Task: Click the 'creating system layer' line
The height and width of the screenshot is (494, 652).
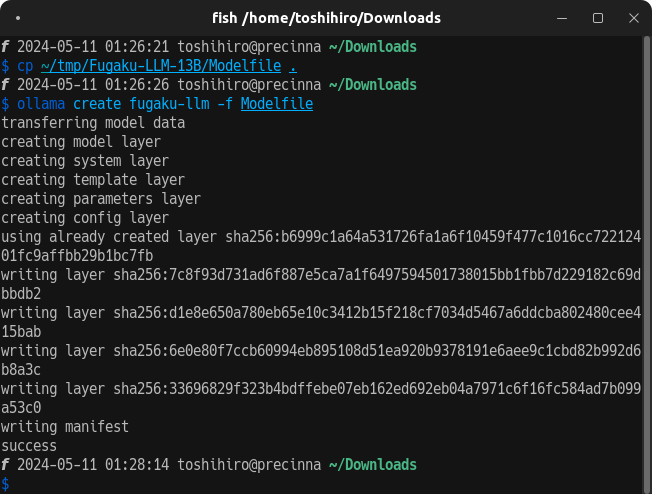Action: pos(85,161)
